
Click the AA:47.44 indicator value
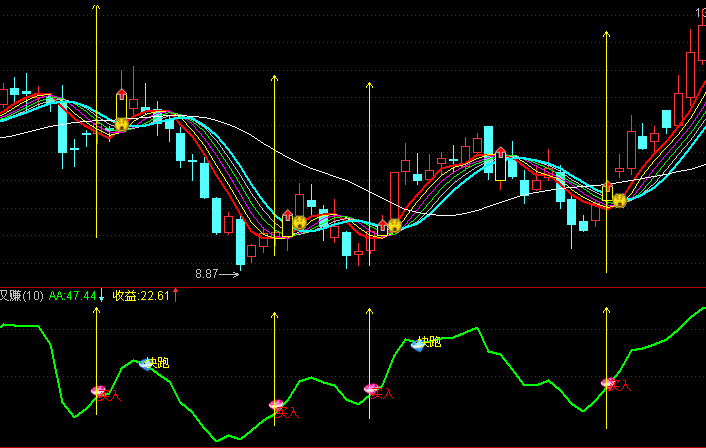click(72, 296)
